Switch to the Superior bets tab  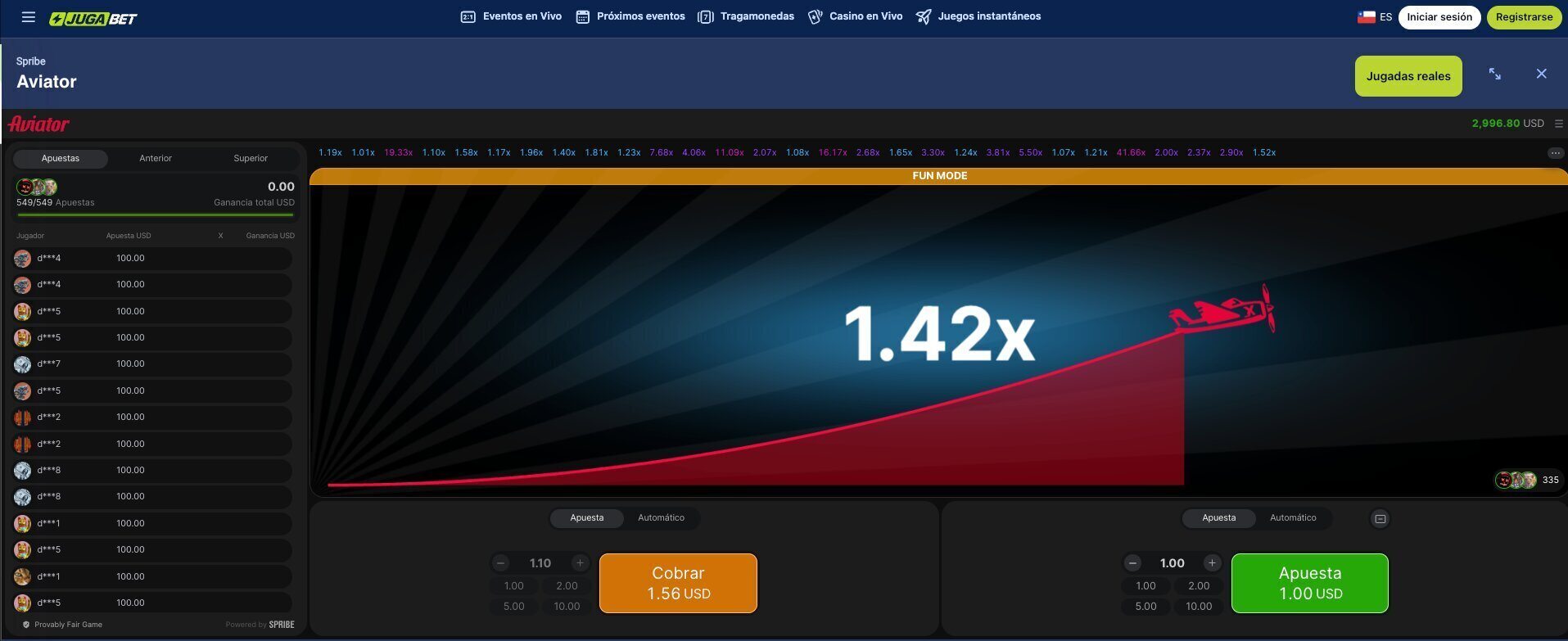click(x=251, y=158)
